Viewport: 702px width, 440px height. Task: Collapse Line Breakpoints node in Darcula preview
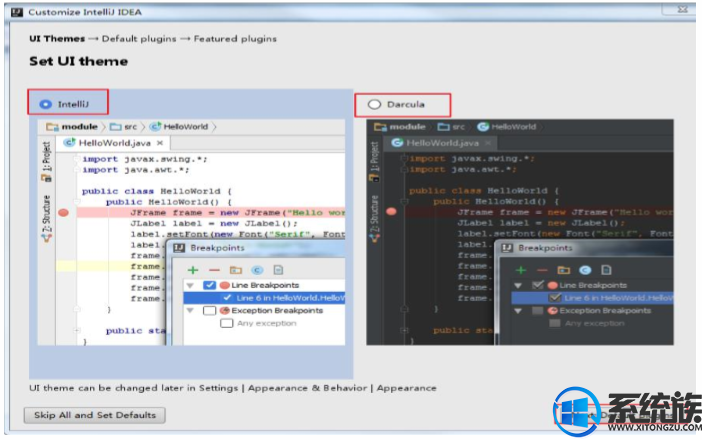[518, 285]
